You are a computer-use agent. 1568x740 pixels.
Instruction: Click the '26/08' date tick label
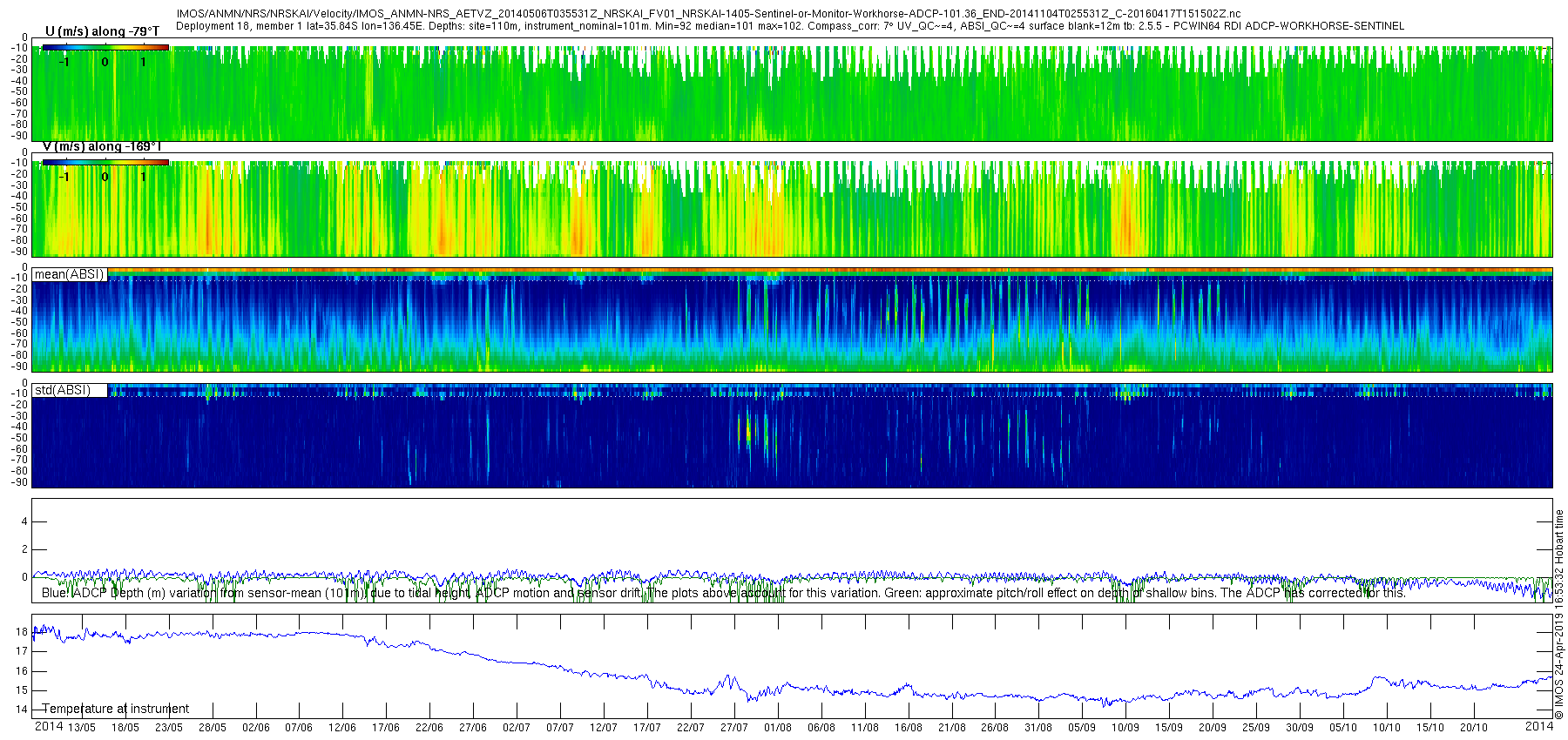[995, 727]
